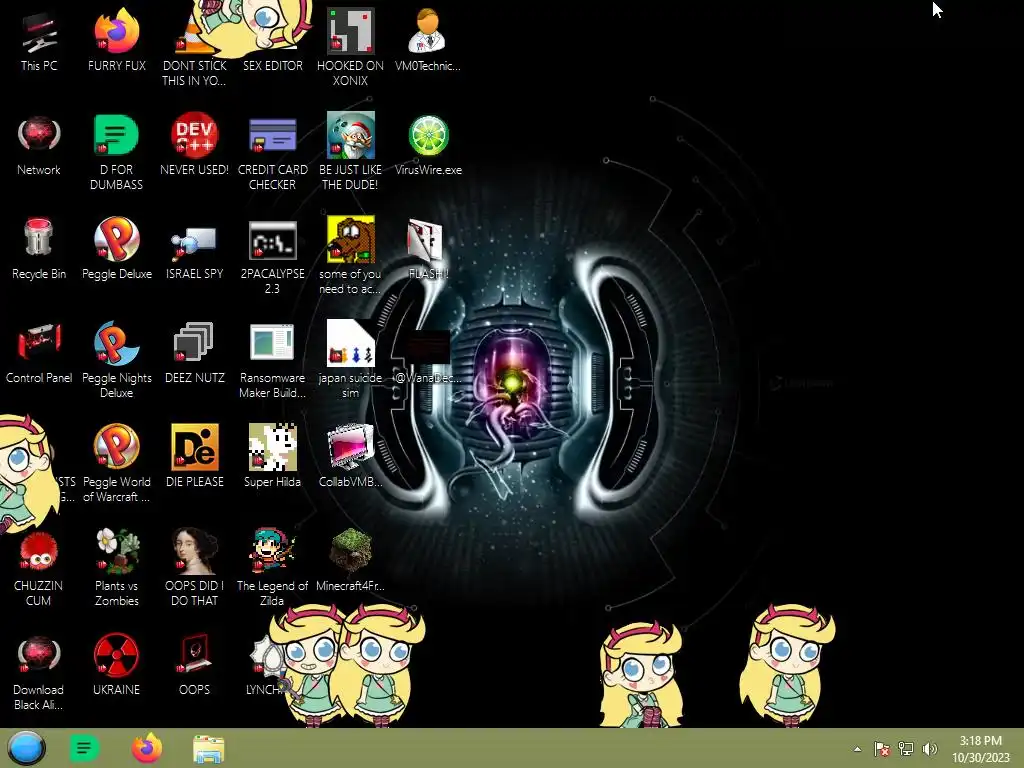Viewport: 1024px width, 768px height.
Task: Open the OOPS desktop shortcut
Action: (x=194, y=665)
